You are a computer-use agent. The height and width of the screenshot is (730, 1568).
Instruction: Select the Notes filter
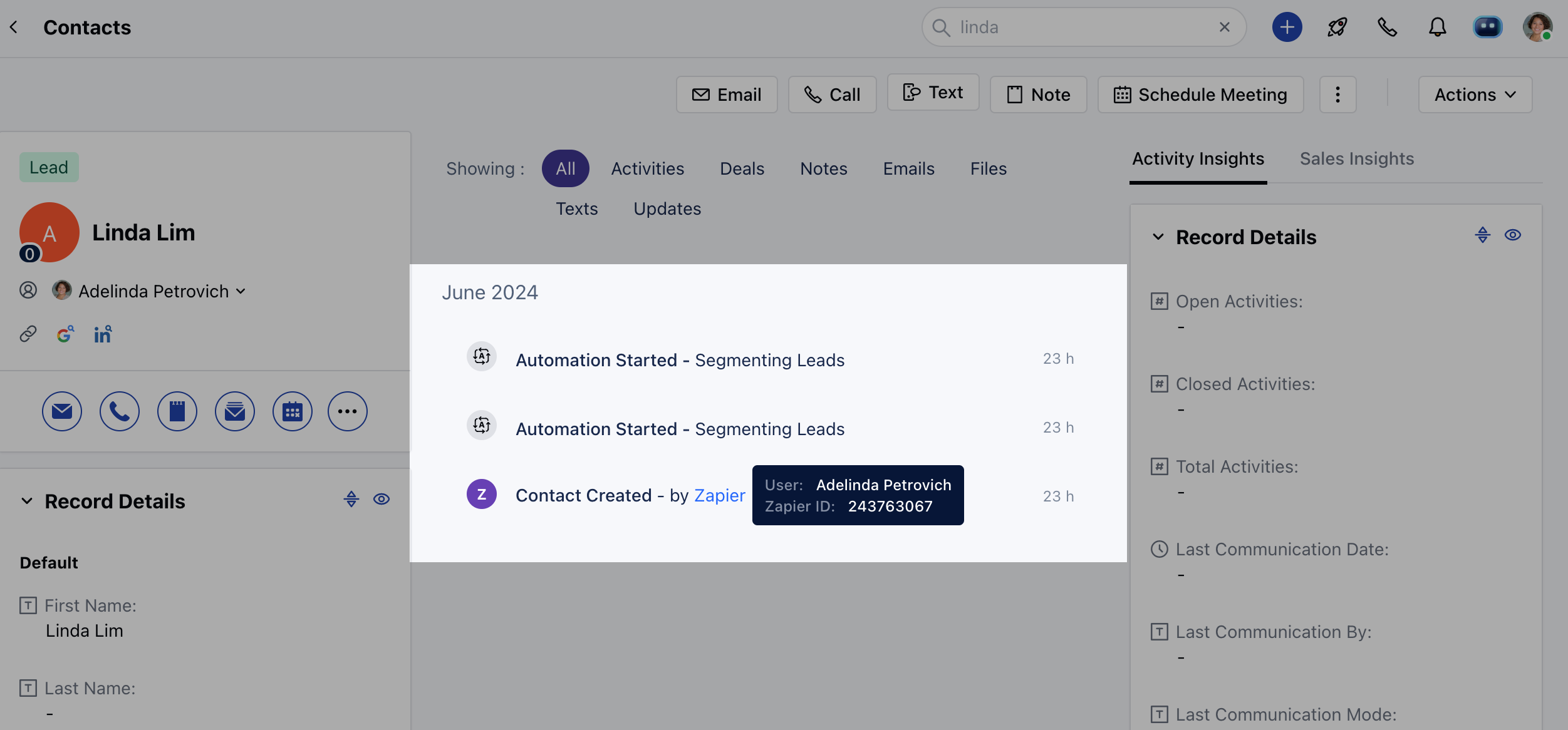[x=824, y=168]
